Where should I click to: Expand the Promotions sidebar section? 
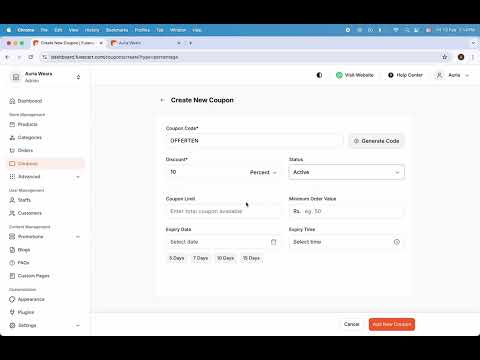coord(45,236)
